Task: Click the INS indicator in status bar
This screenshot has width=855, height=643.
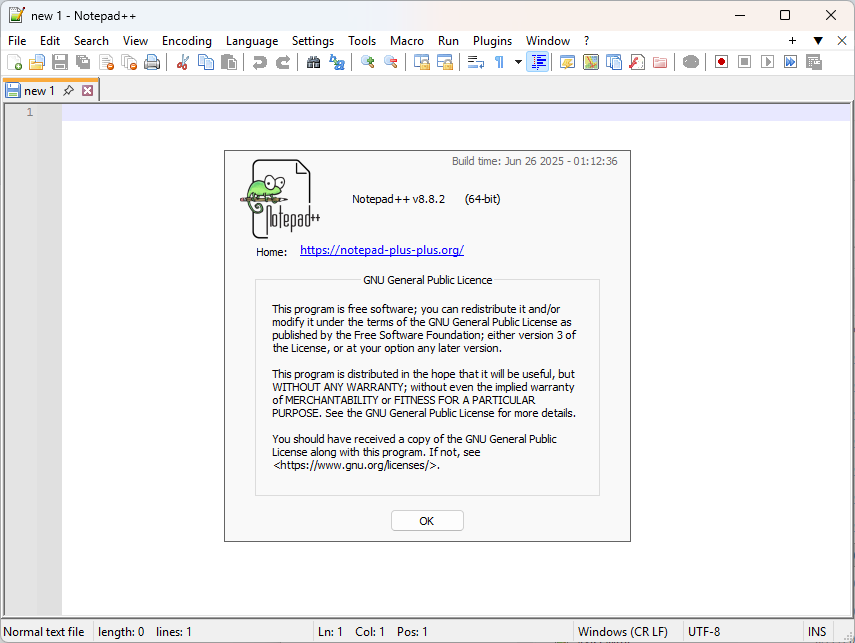Action: point(817,631)
